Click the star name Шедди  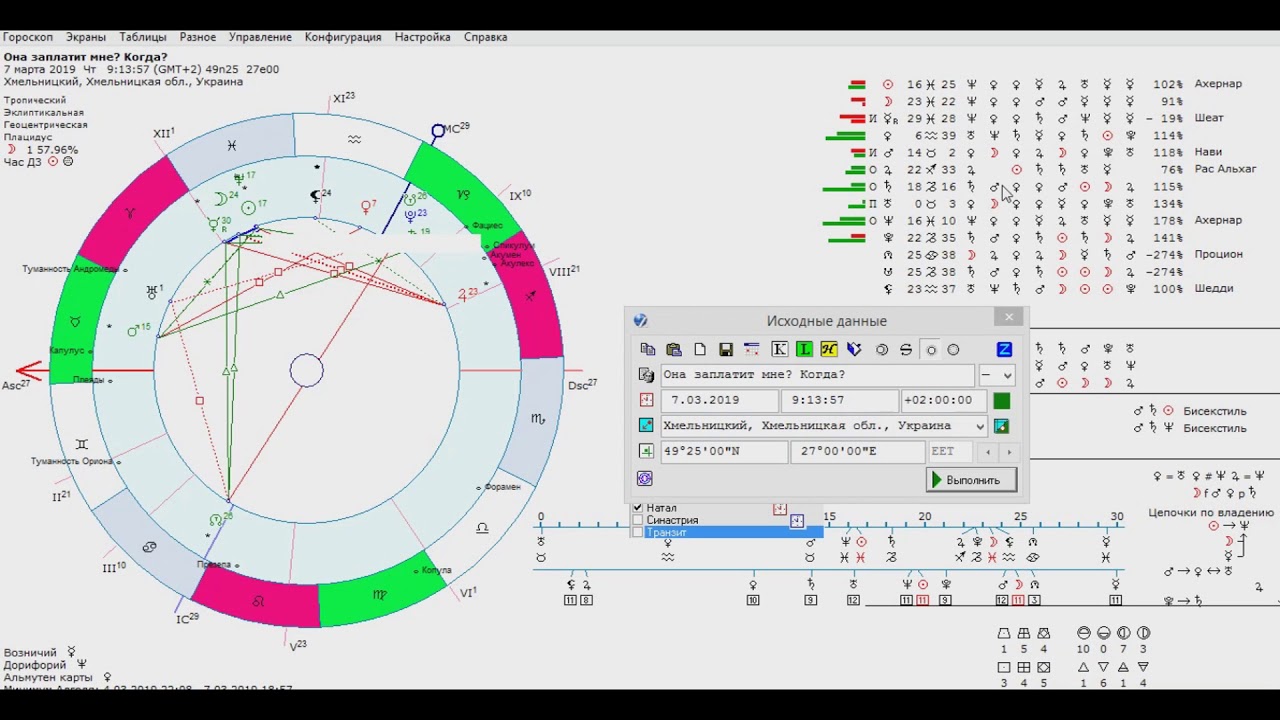(x=1214, y=288)
